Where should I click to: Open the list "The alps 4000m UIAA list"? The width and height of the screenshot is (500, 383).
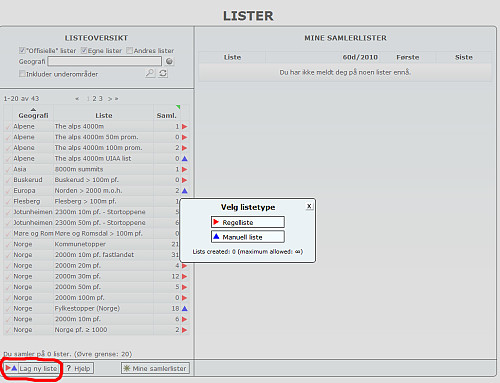pos(93,159)
